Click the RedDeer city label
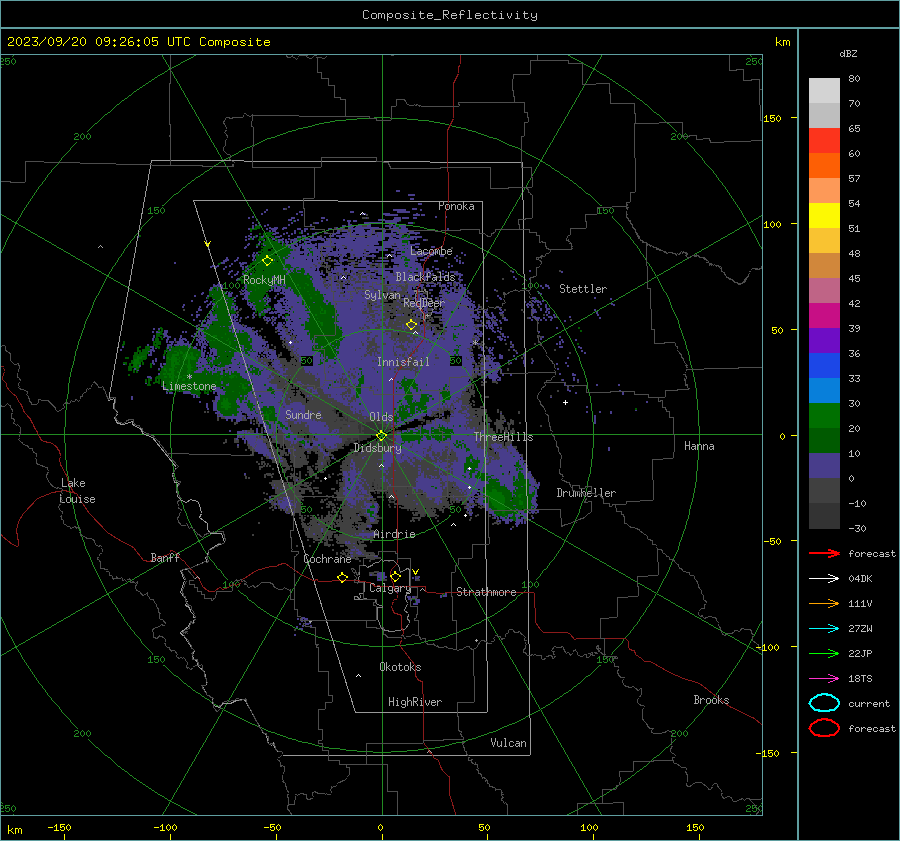The width and height of the screenshot is (900, 841). coord(424,303)
